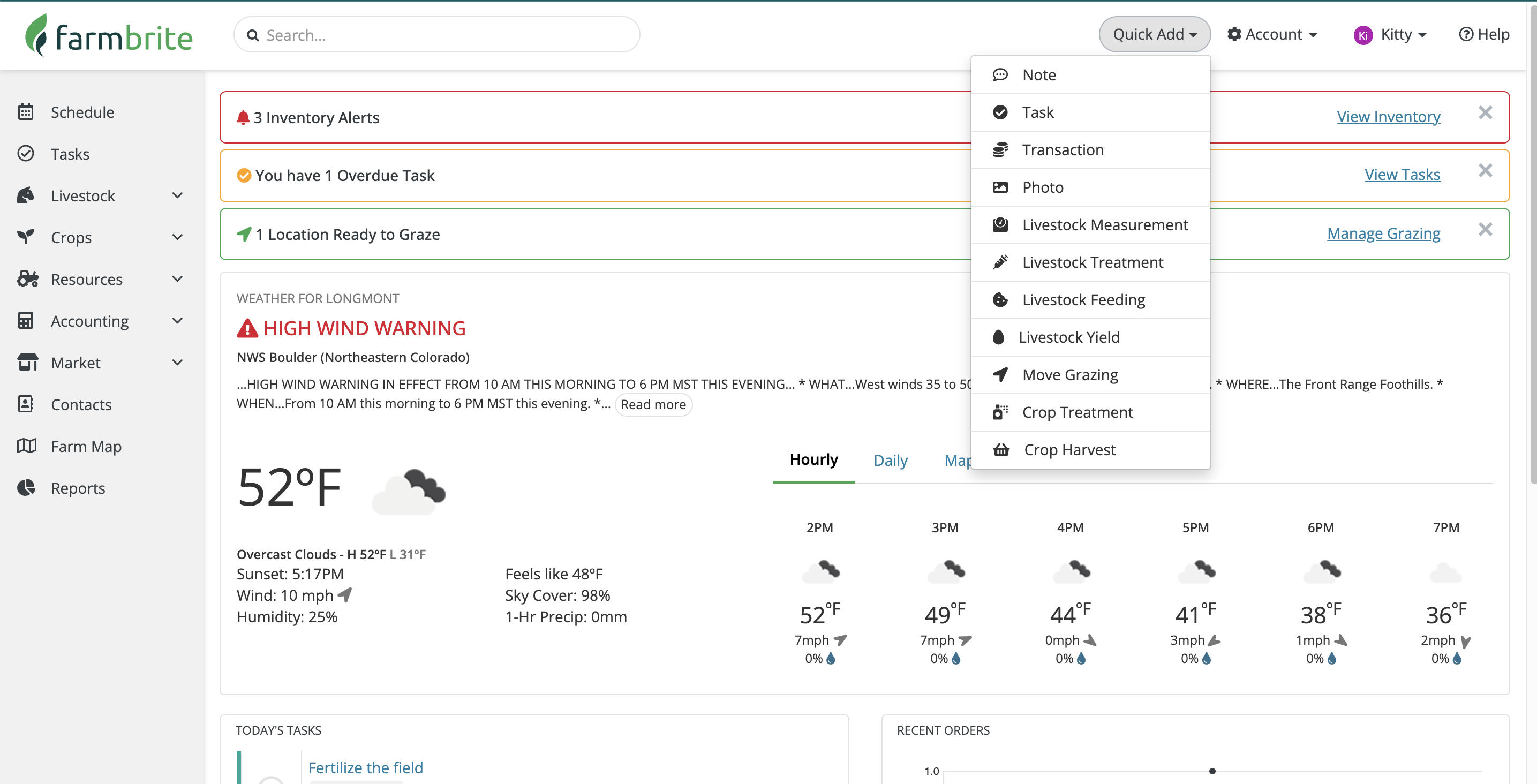Screen dimensions: 1537x784
Task: Expand the Accounting sidebar section
Action: click(x=177, y=320)
